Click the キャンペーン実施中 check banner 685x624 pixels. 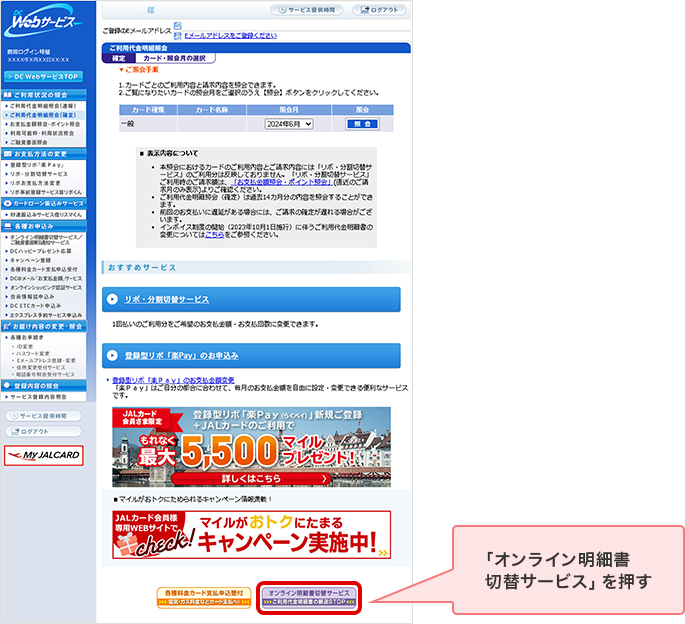tap(251, 535)
